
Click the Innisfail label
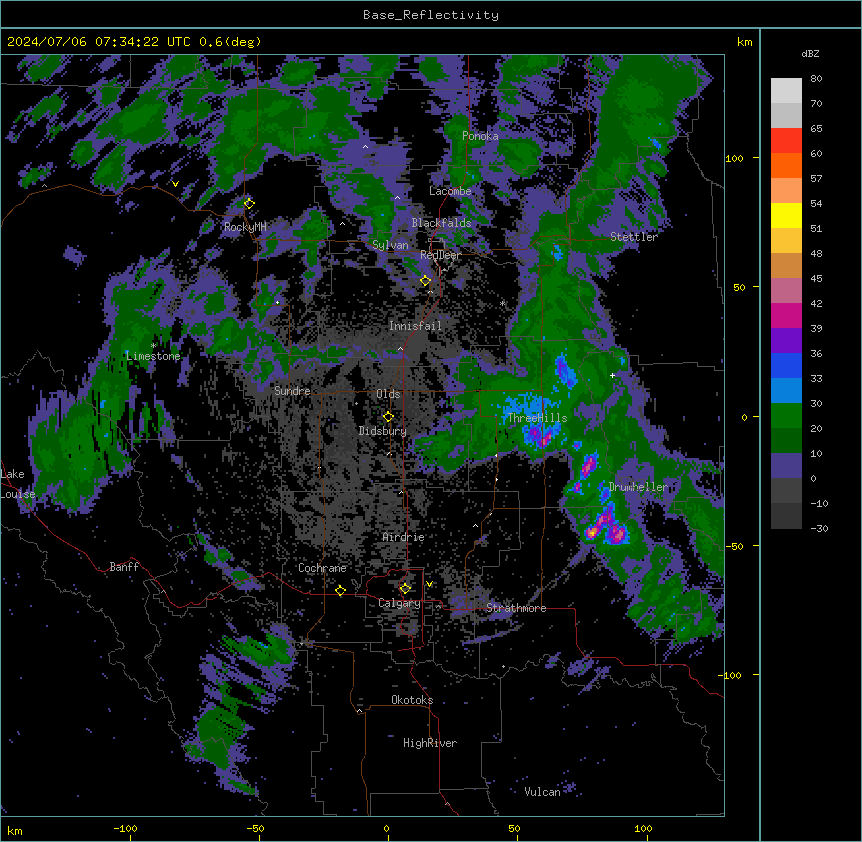(415, 326)
